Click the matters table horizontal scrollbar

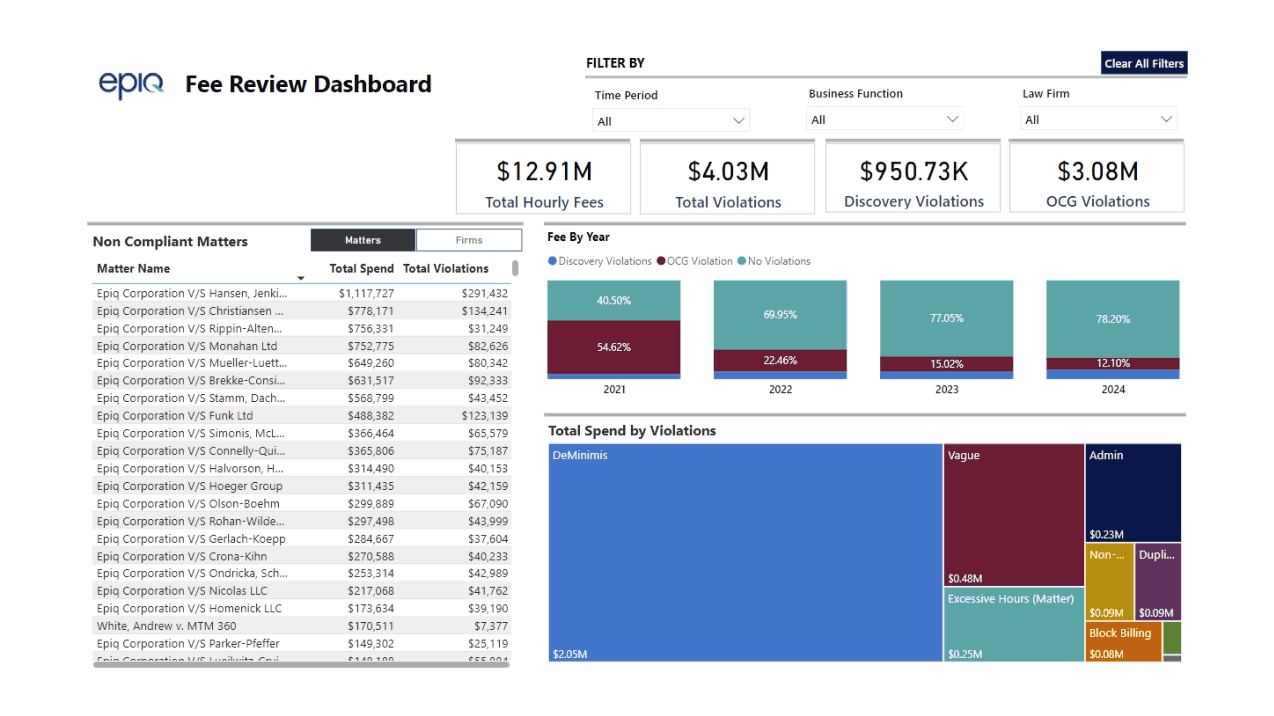point(301,664)
